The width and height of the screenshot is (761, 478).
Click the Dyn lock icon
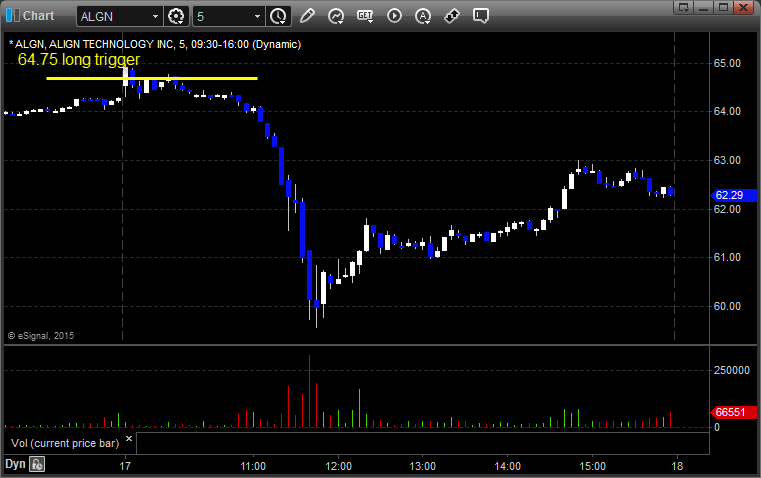(37, 464)
